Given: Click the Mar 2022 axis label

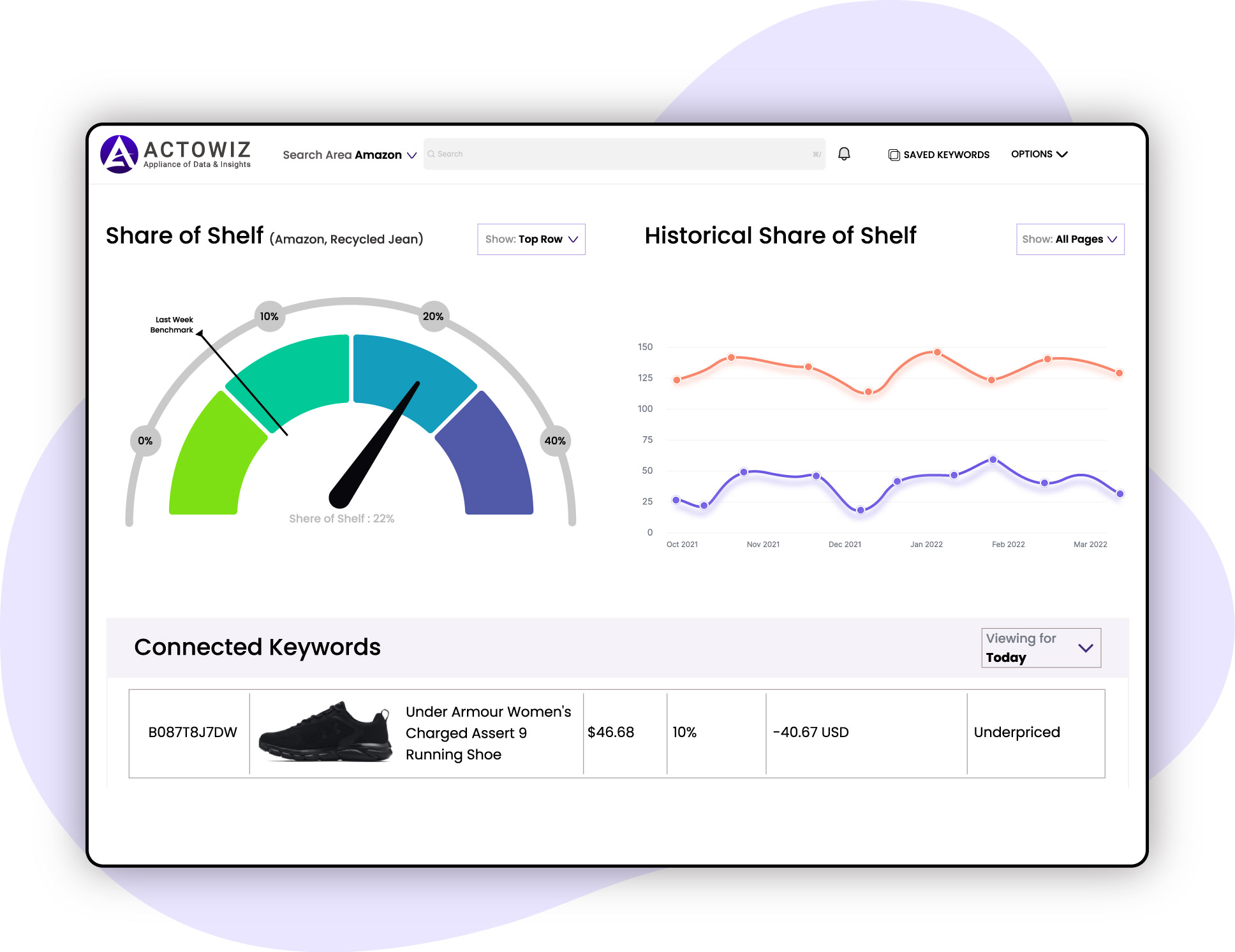Looking at the screenshot, I should tap(1090, 545).
